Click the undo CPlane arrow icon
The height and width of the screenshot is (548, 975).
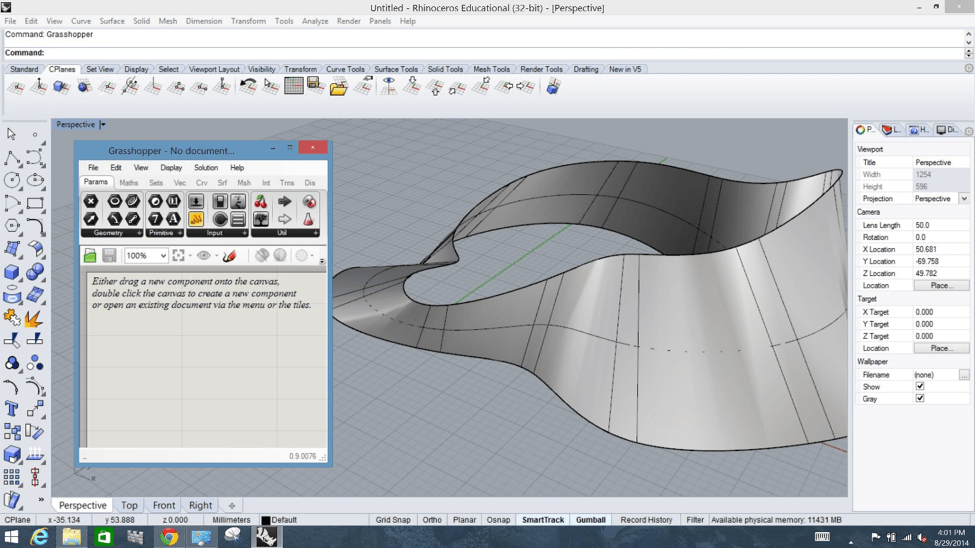[x=248, y=86]
